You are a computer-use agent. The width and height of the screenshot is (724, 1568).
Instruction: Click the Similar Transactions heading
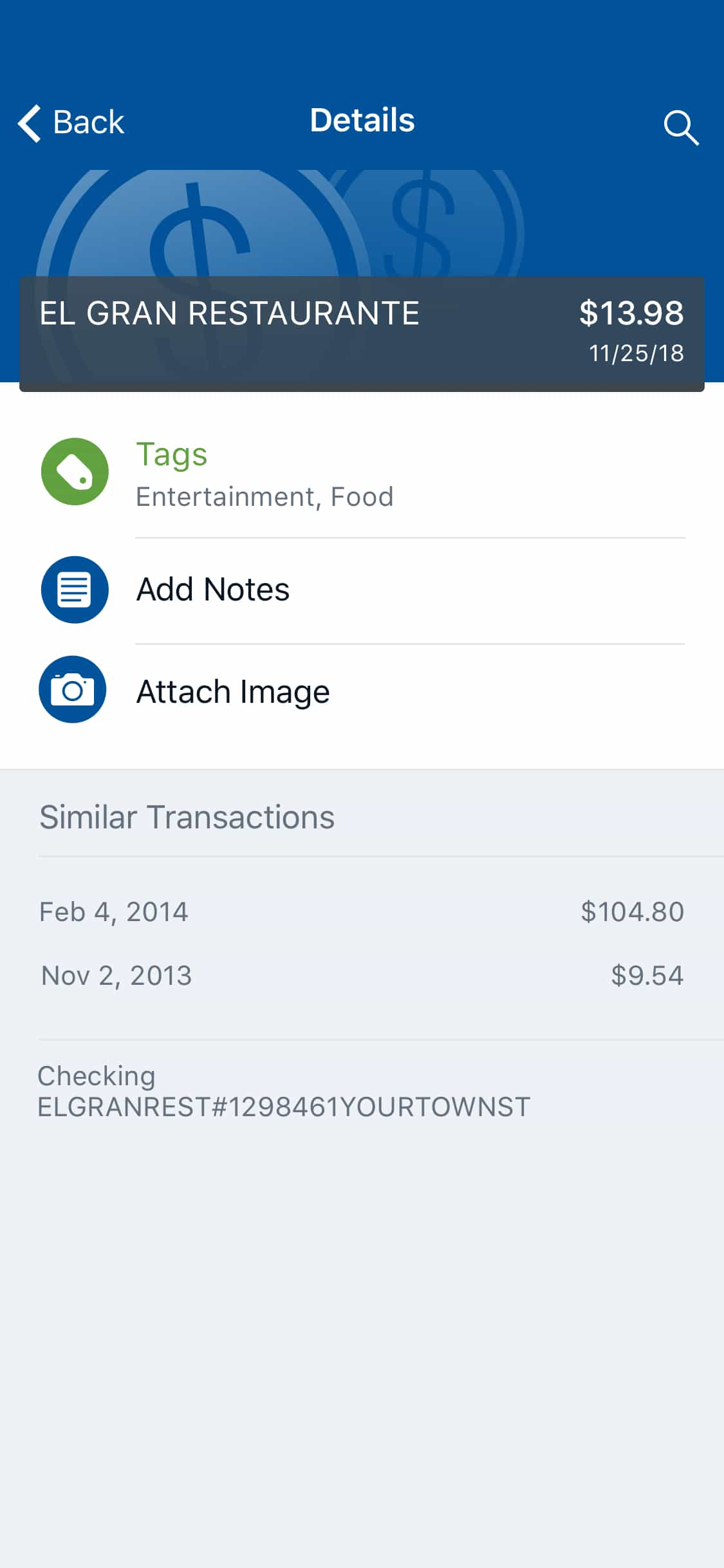[187, 817]
